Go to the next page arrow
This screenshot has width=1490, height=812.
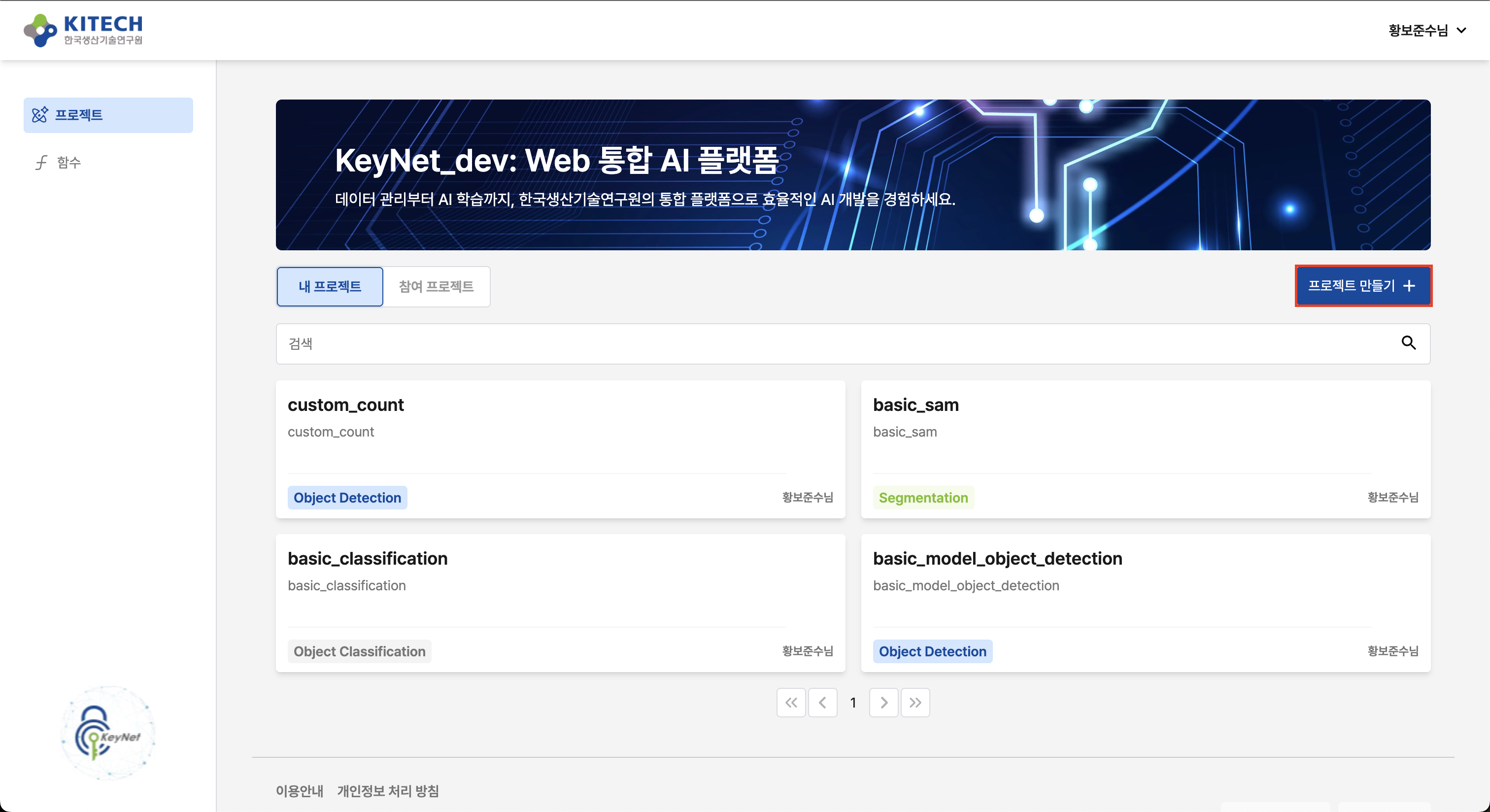point(883,702)
